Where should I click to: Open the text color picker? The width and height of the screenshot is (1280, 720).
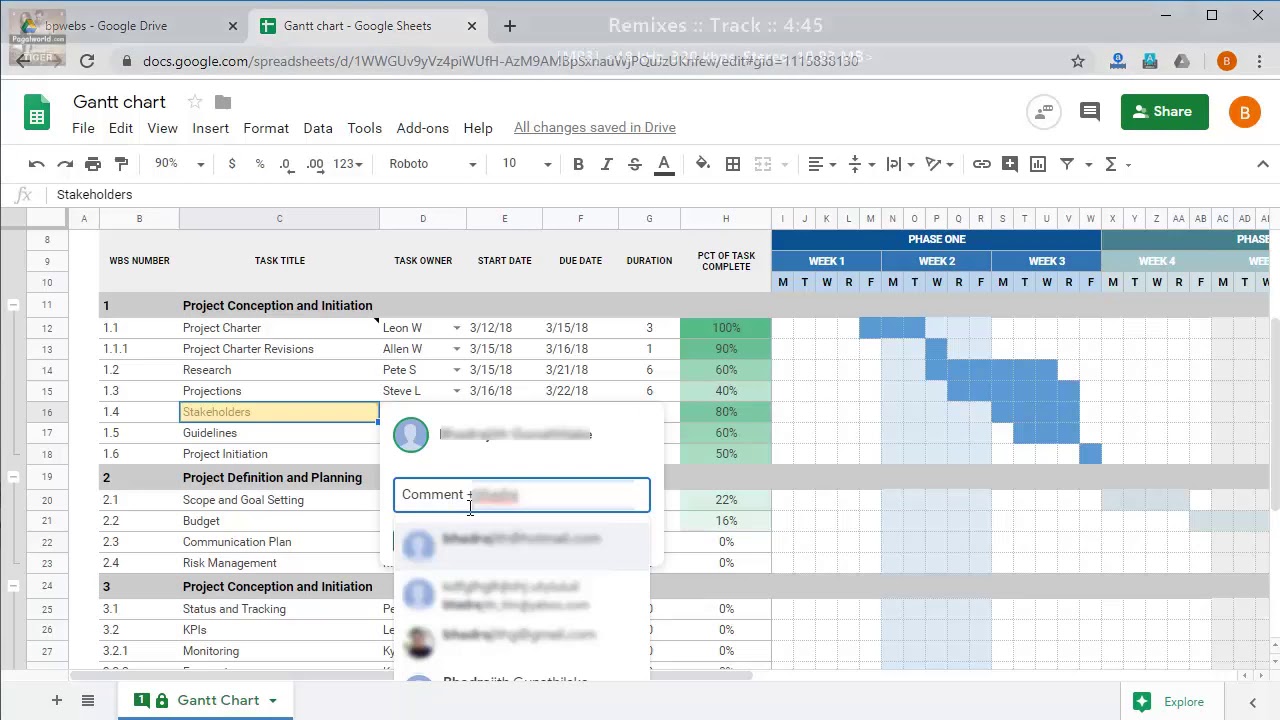664,164
